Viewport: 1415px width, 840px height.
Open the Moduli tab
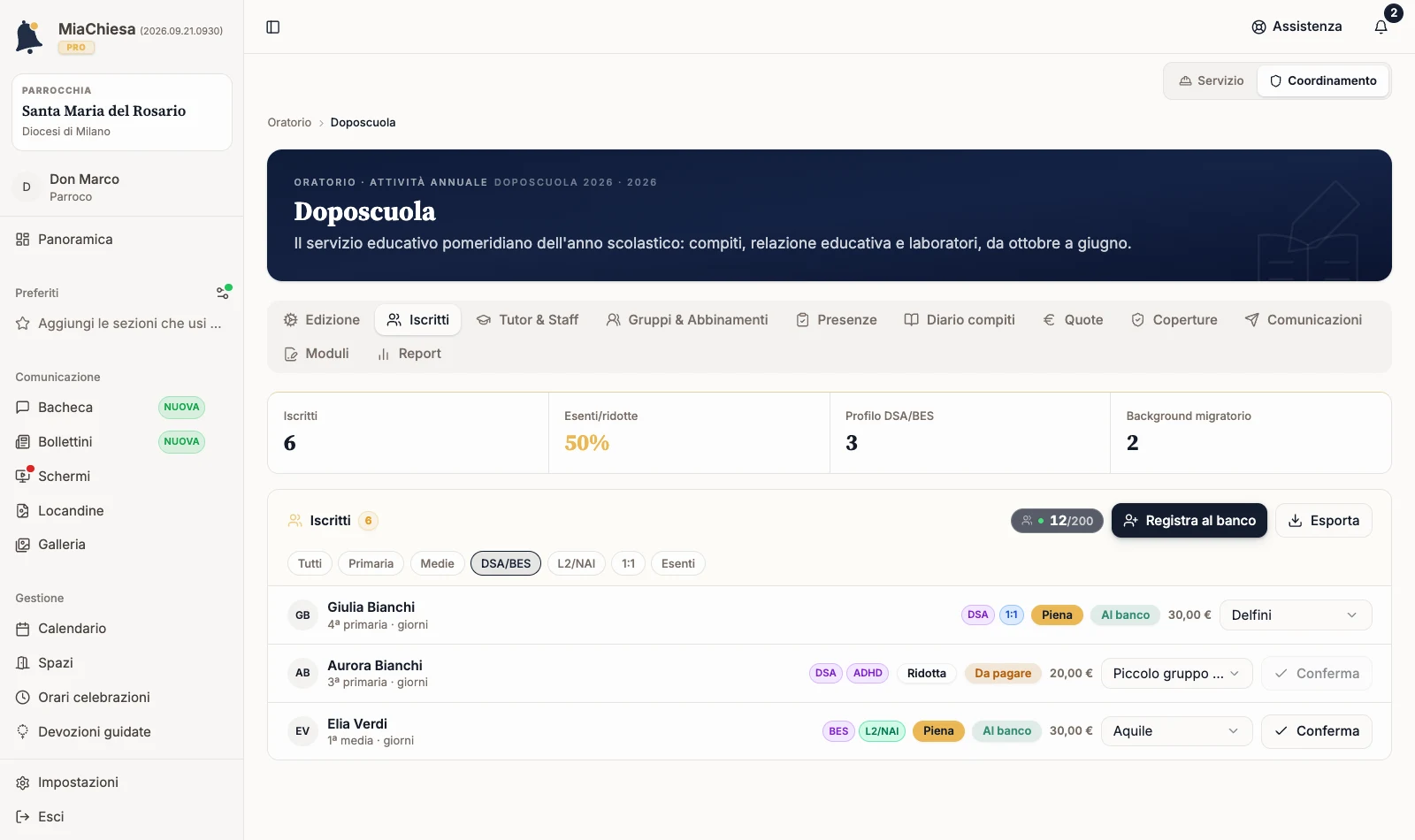tap(316, 354)
